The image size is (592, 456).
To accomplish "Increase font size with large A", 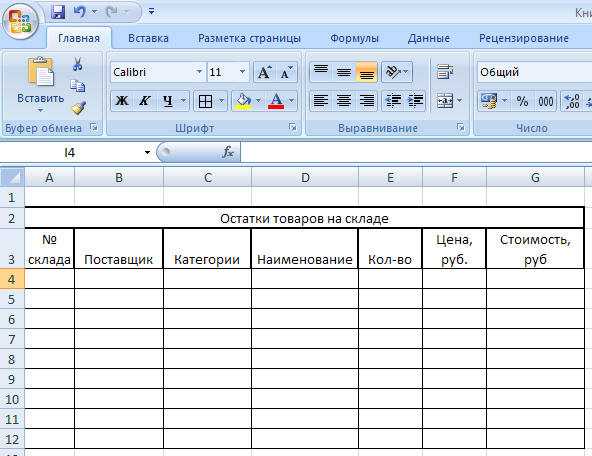I will click(264, 72).
